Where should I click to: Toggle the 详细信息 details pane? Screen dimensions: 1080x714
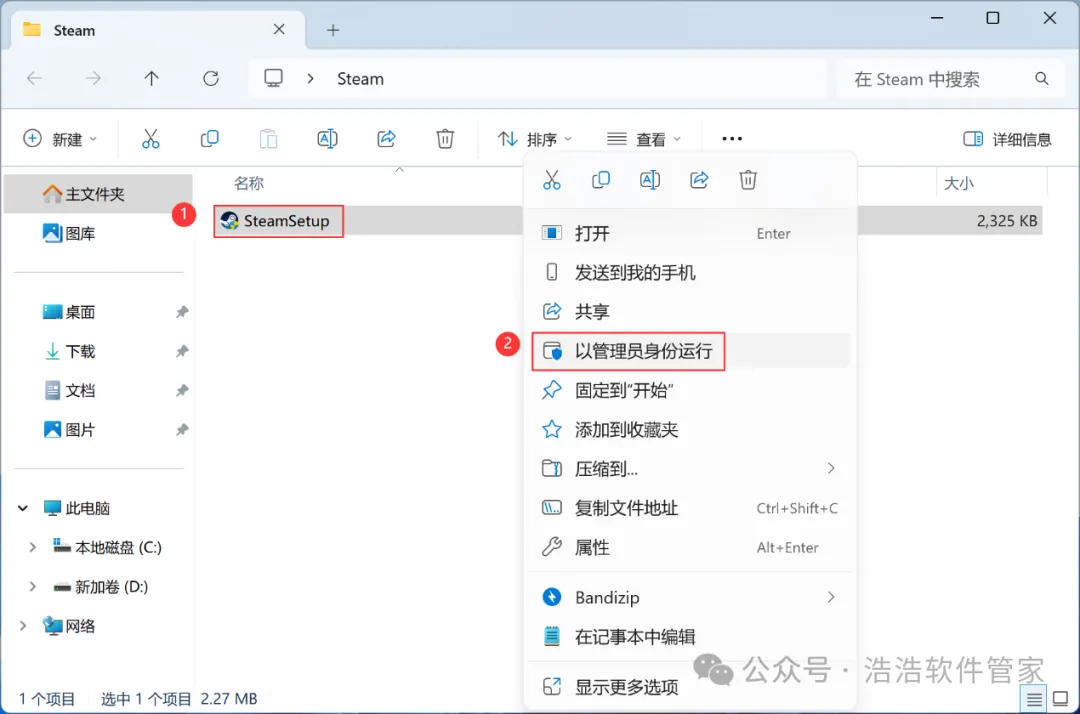coord(1007,139)
